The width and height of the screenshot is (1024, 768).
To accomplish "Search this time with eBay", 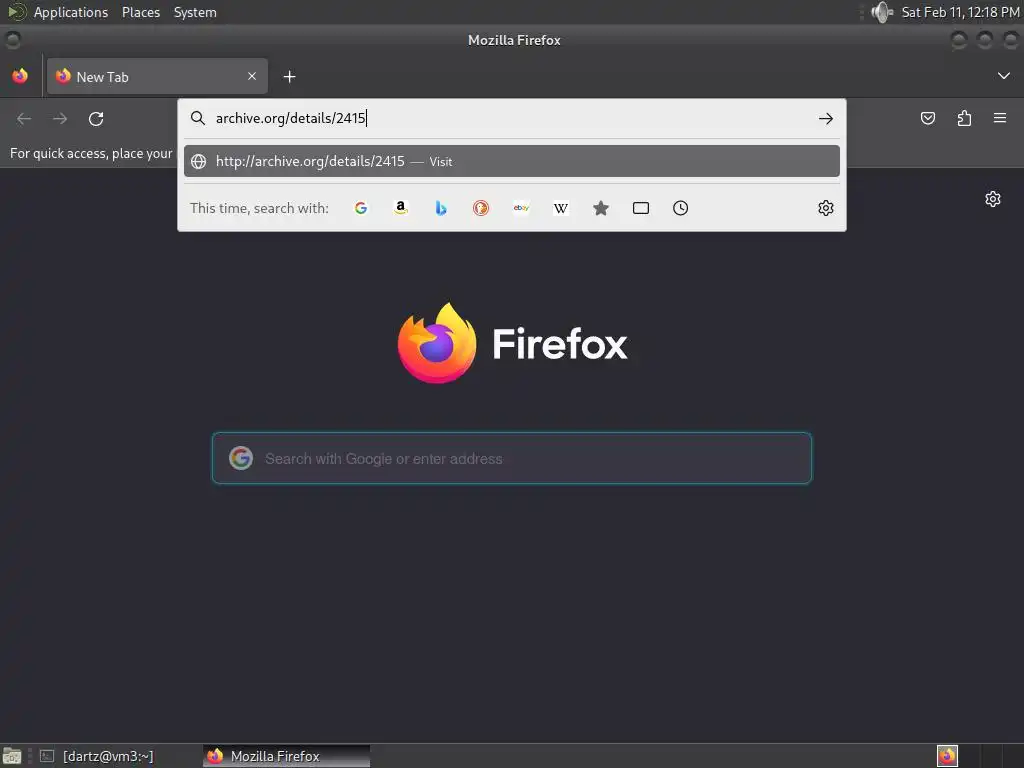I will (521, 208).
